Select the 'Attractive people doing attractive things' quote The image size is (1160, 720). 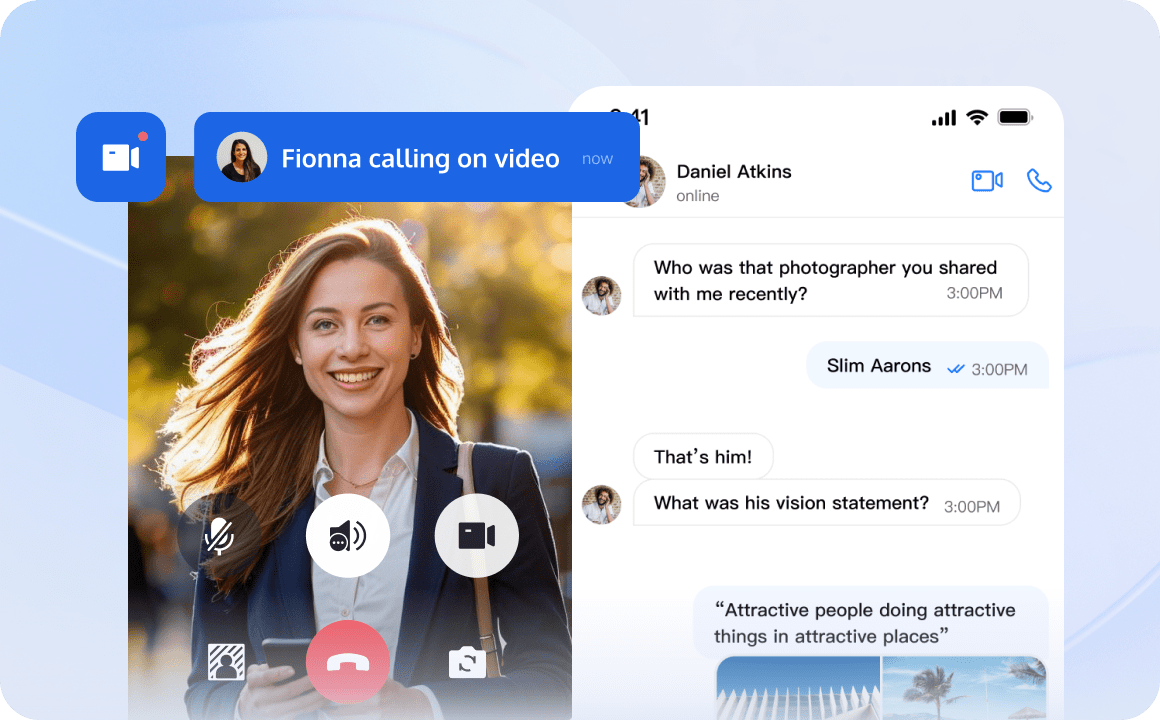(x=871, y=622)
